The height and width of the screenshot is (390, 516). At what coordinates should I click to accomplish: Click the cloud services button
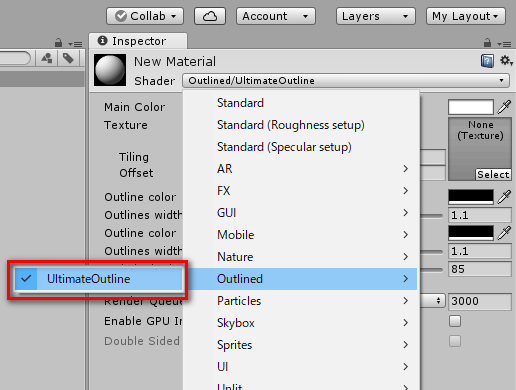(x=210, y=16)
